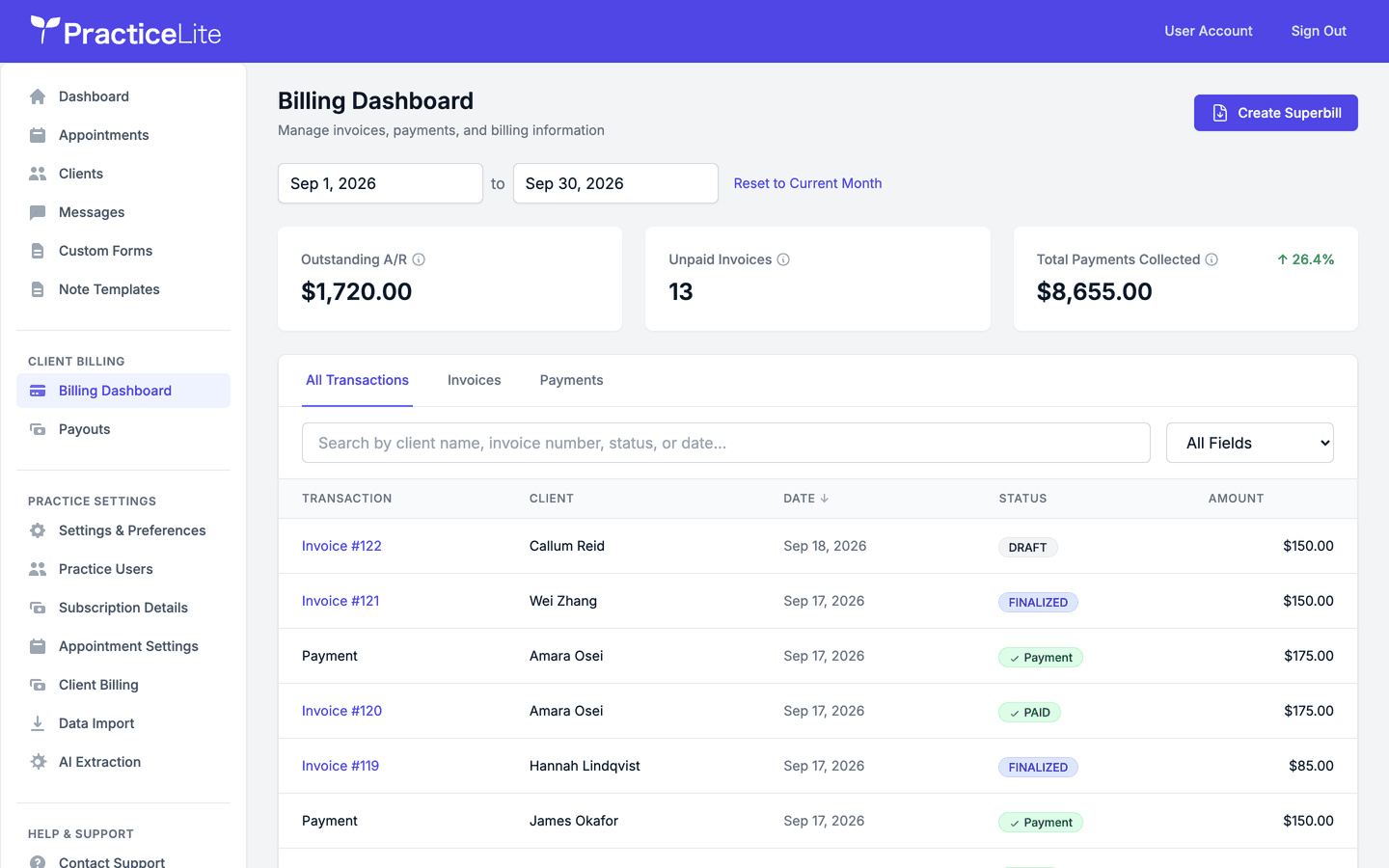Sort by the Status column header

(1022, 499)
